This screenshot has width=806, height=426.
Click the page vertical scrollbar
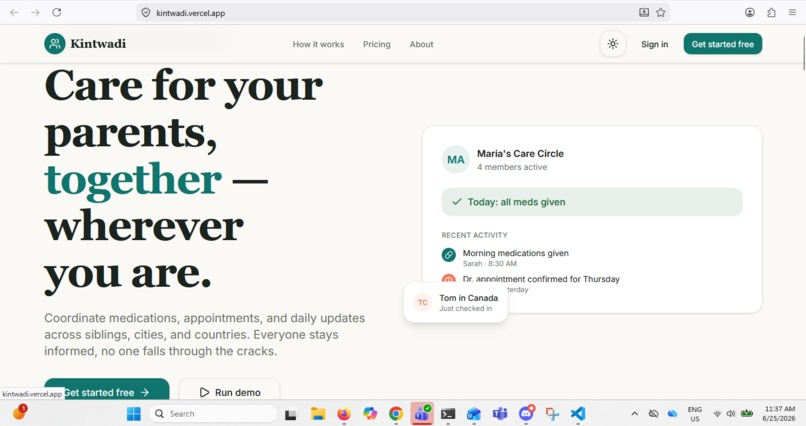[x=803, y=53]
